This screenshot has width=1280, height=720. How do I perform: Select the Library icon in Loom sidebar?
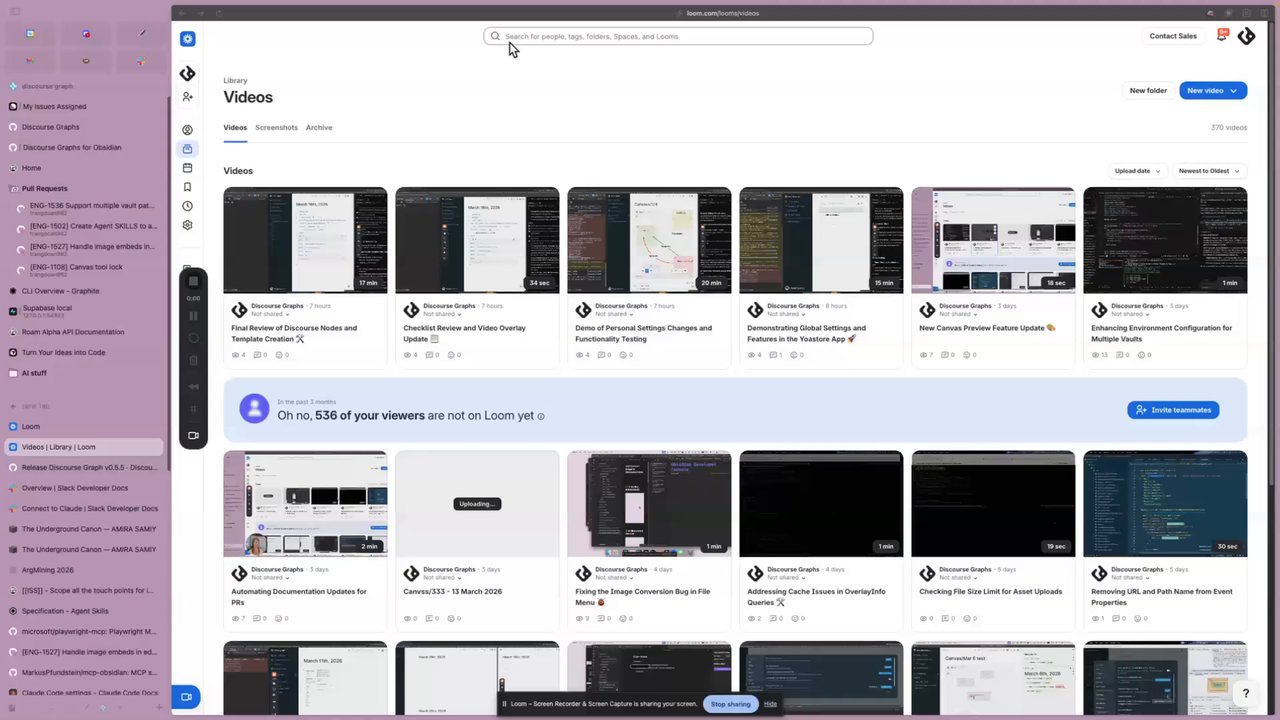[x=187, y=149]
